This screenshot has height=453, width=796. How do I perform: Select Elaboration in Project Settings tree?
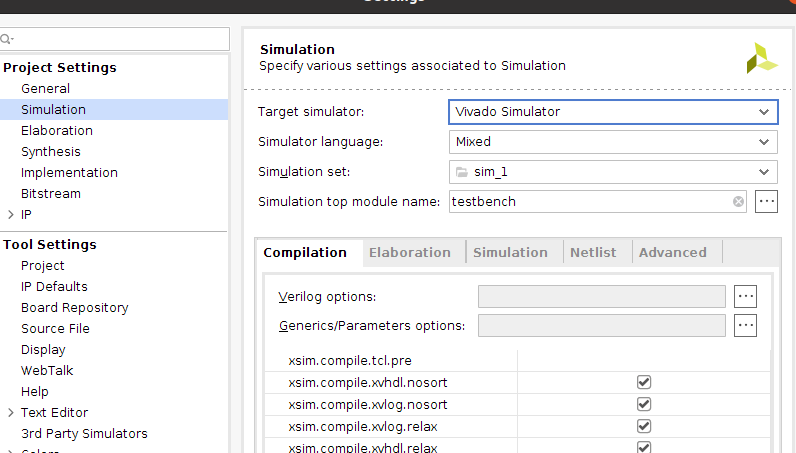[57, 131]
